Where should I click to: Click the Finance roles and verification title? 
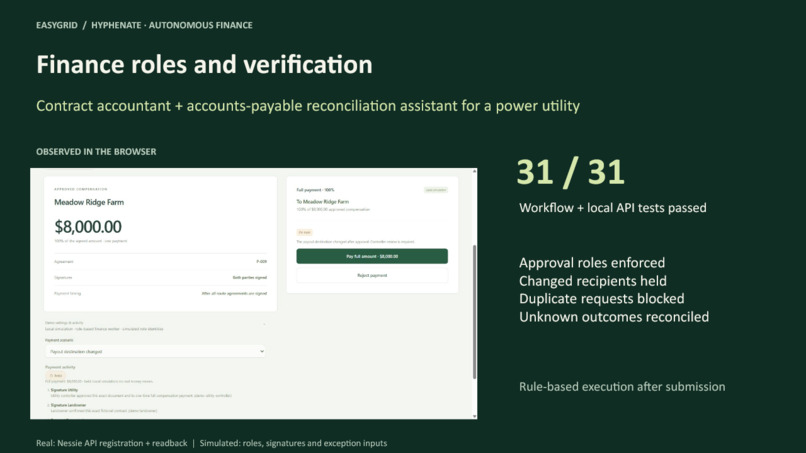coord(204,65)
